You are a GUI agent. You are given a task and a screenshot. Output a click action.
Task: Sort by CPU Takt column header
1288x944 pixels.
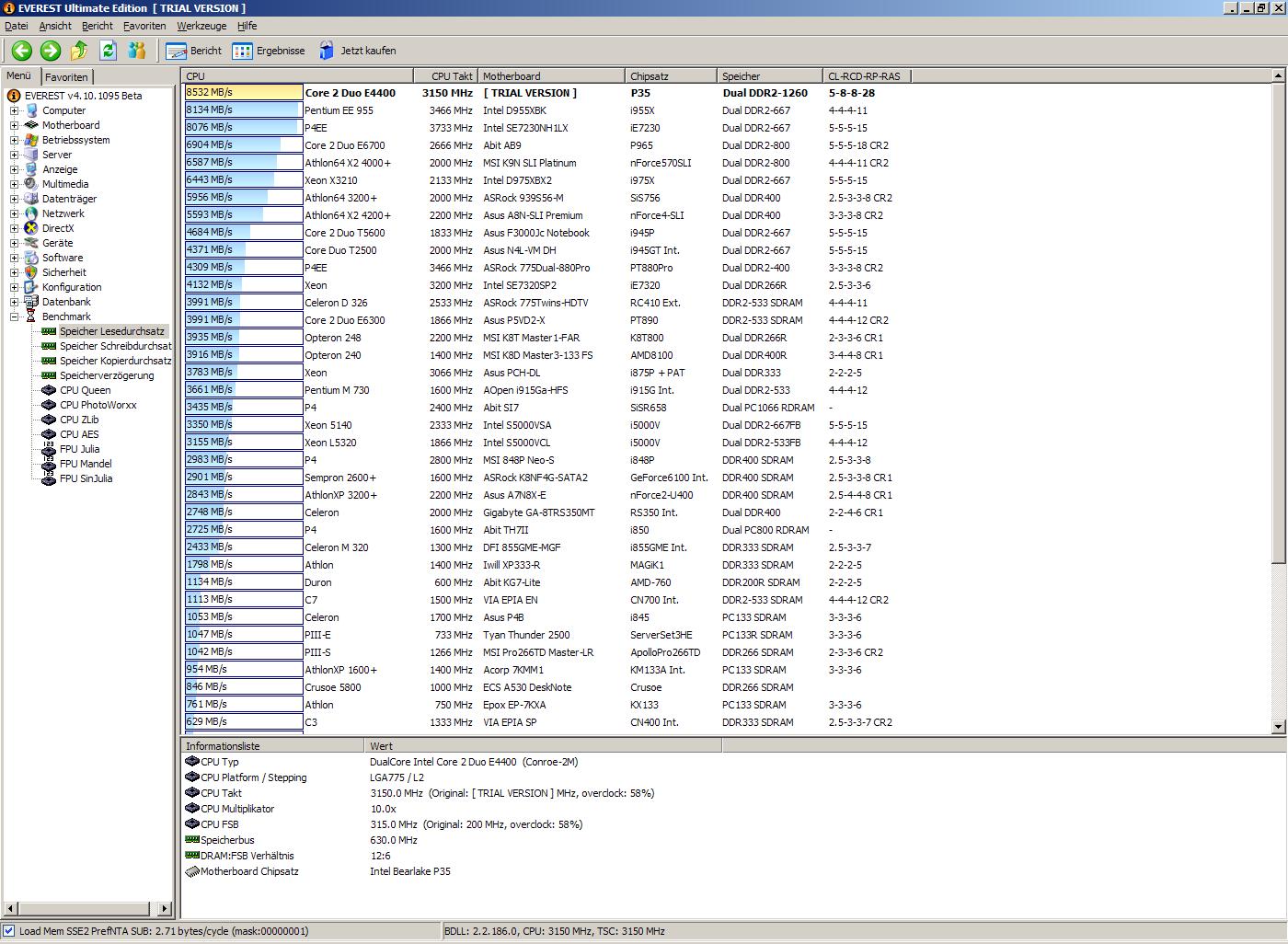click(x=445, y=76)
